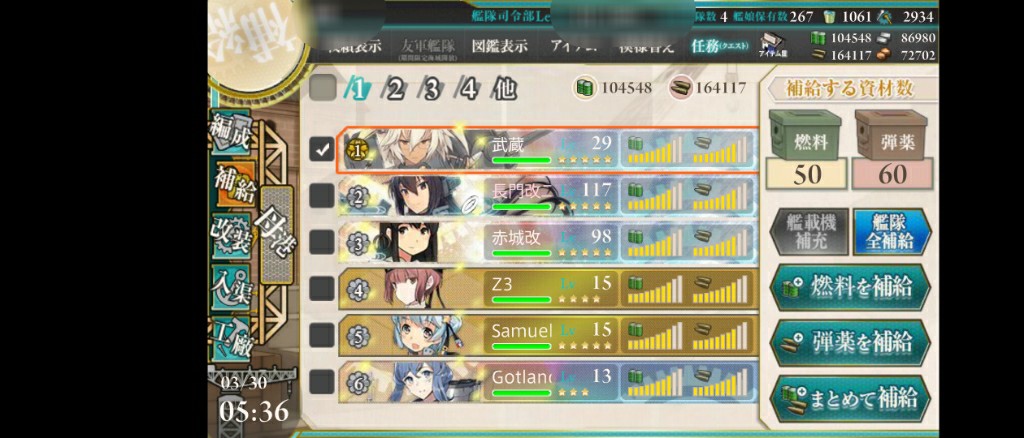Open the アイテム item shop icon
The width and height of the screenshot is (1024, 438).
click(x=775, y=48)
